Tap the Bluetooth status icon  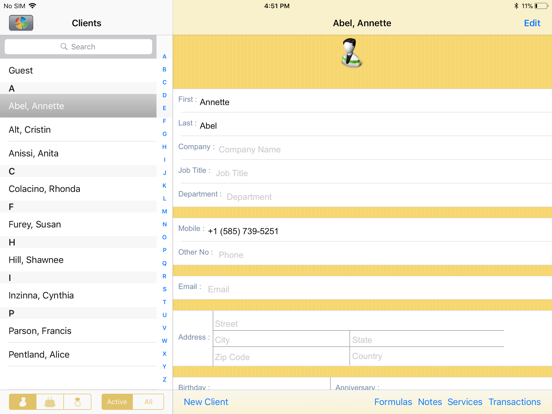[516, 6]
